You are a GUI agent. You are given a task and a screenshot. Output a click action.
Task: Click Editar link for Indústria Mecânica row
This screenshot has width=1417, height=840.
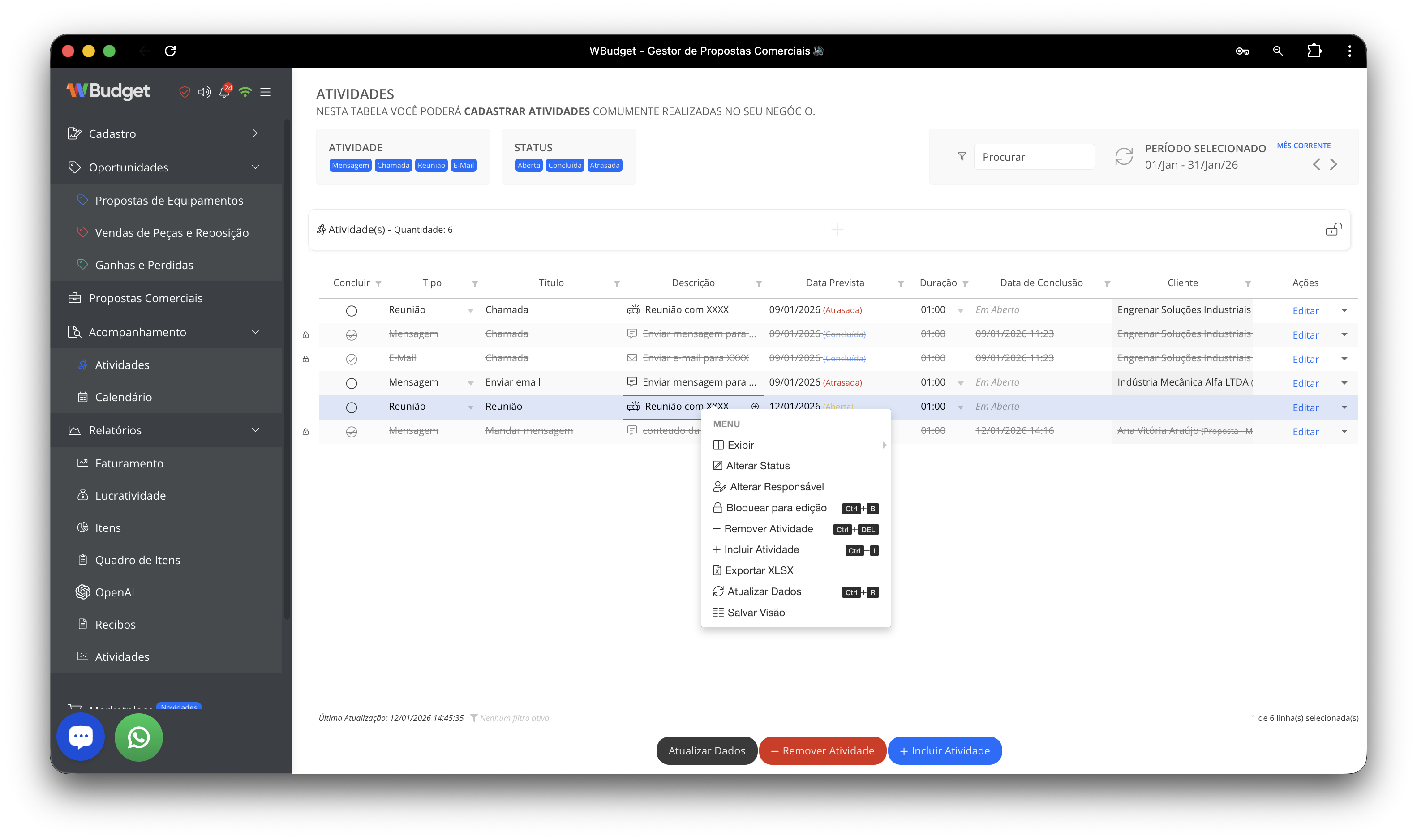click(1305, 383)
